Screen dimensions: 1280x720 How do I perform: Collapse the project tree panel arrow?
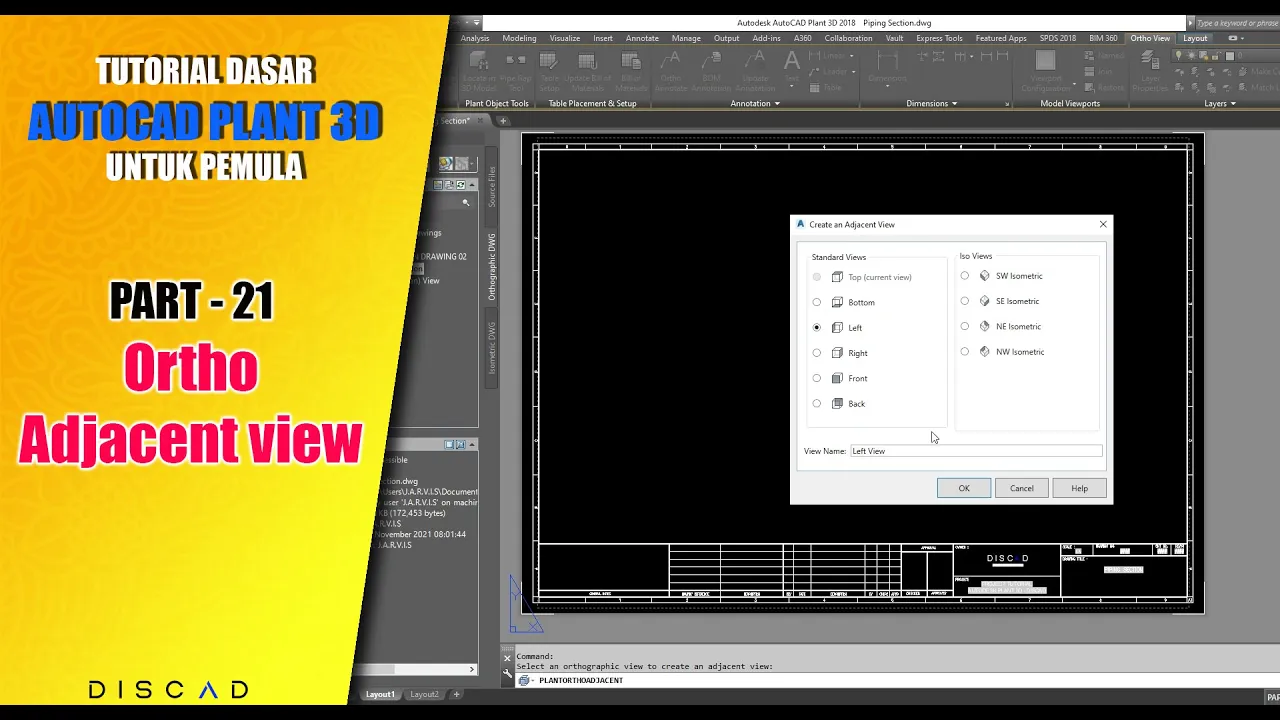tap(471, 185)
